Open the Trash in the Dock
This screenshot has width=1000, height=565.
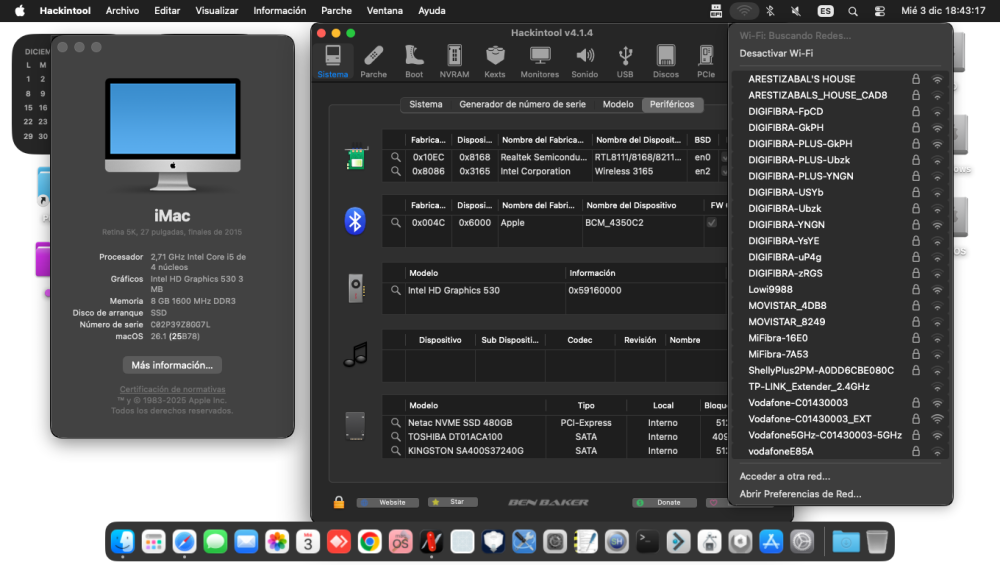pos(877,542)
